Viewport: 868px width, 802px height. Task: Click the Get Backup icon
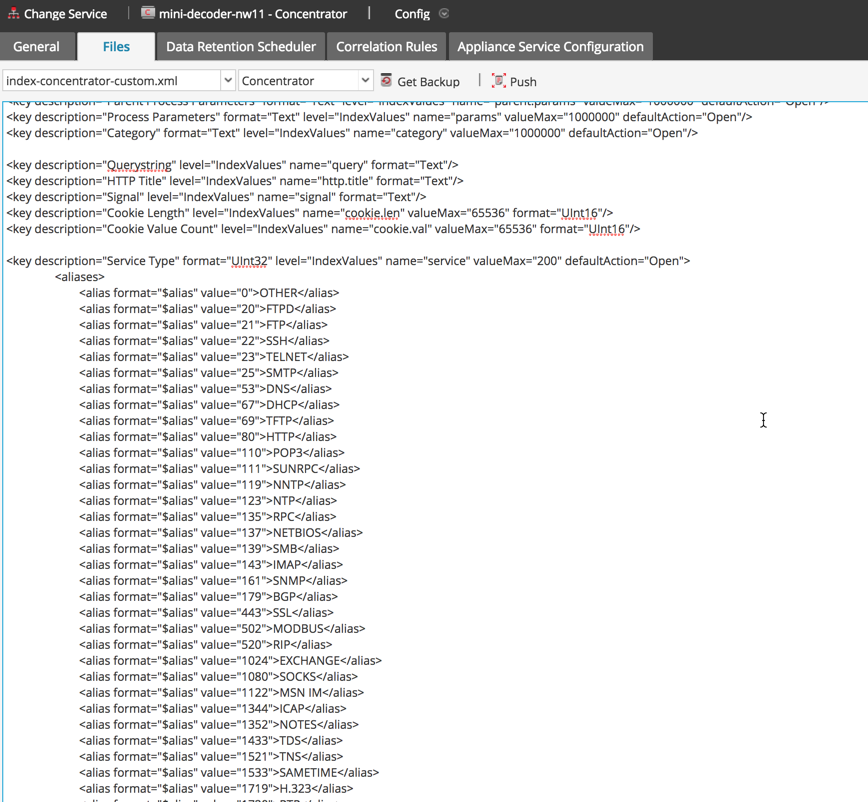(x=387, y=81)
